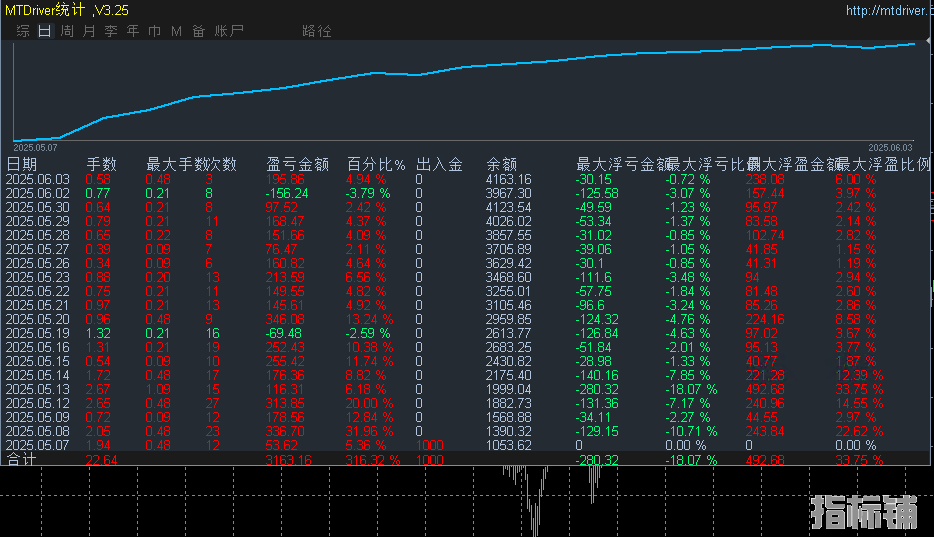Click the 出入金 column header
The image size is (934, 537).
(440, 164)
